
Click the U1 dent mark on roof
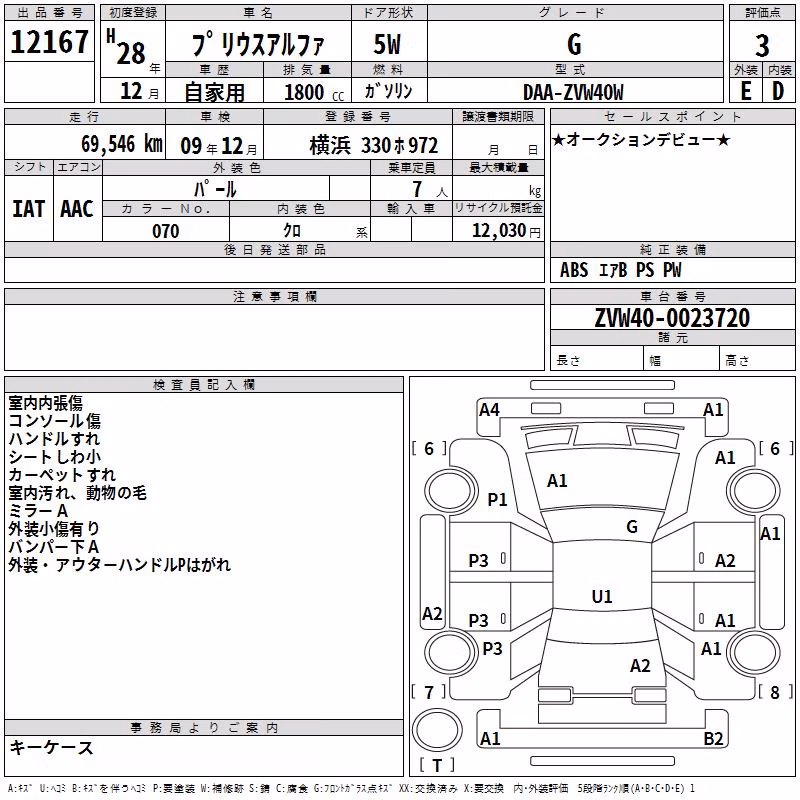602,596
